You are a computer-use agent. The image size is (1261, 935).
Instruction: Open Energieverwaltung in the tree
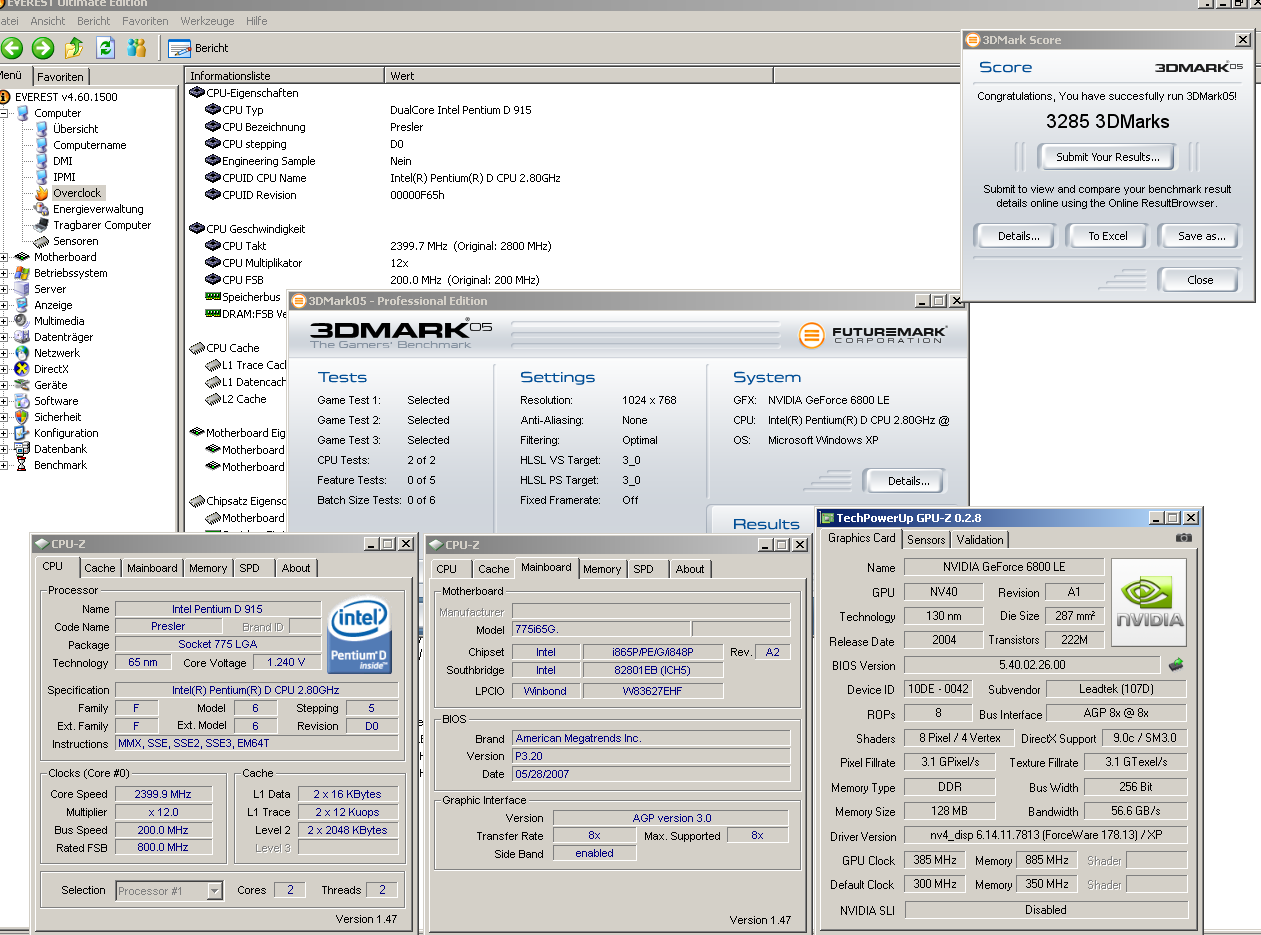click(x=98, y=209)
